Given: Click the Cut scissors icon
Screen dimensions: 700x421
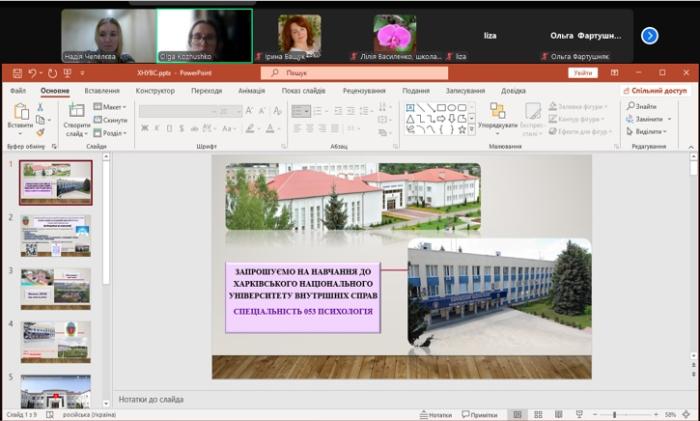Looking at the screenshot, I should 41,106.
